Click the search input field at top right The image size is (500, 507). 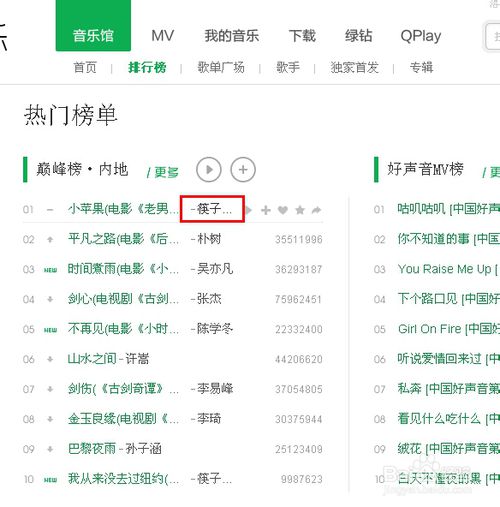coord(492,37)
